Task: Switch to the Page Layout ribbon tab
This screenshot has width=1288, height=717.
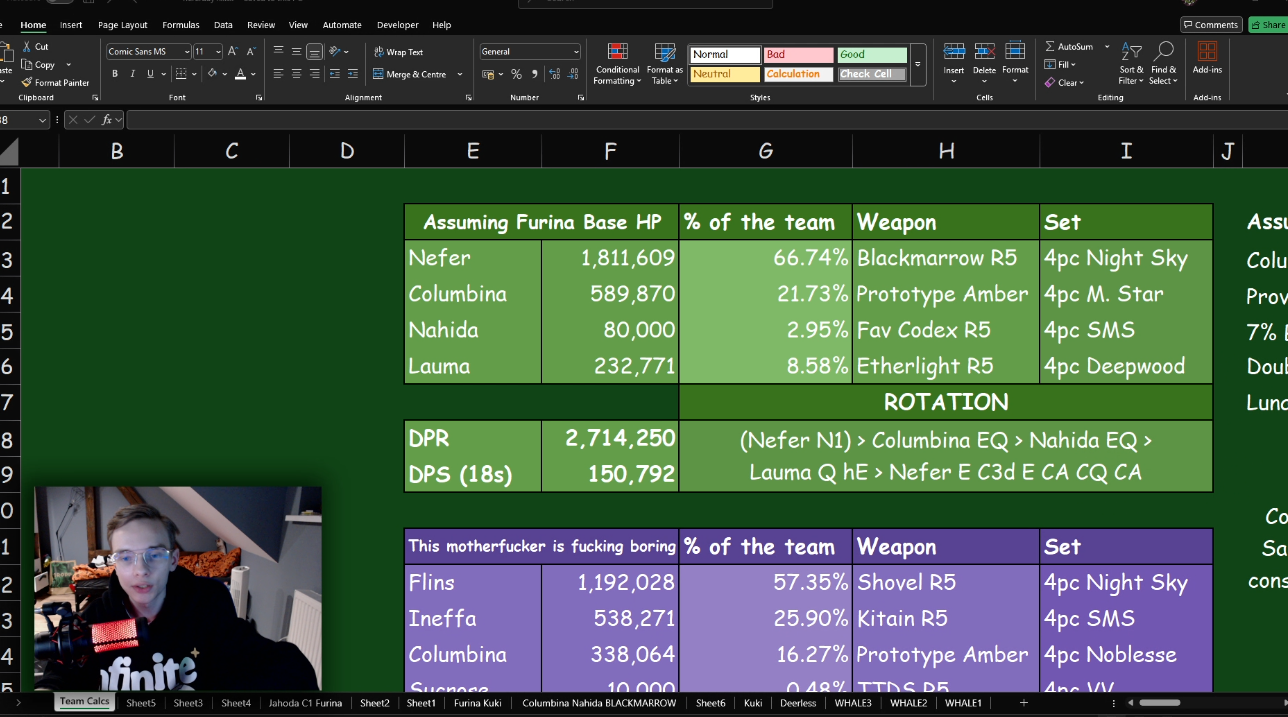Action: pos(123,25)
